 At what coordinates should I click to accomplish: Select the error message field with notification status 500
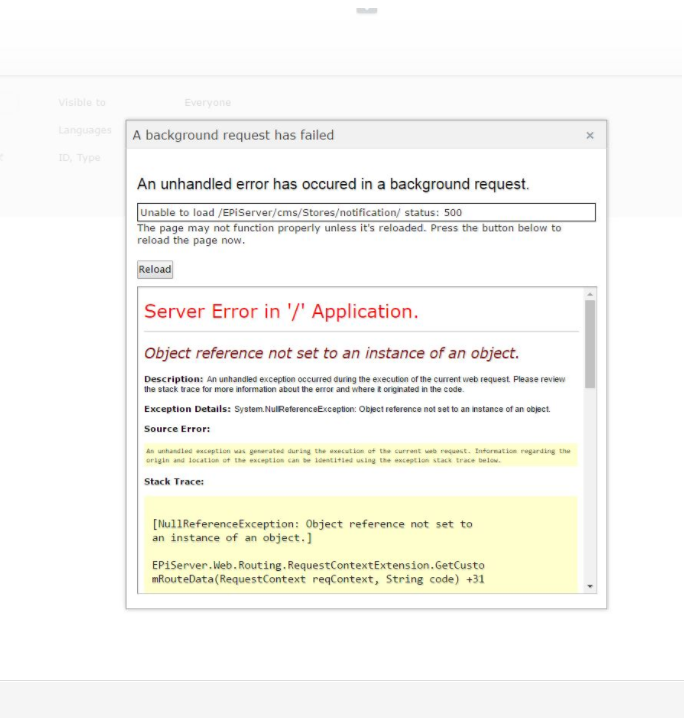(x=366, y=212)
